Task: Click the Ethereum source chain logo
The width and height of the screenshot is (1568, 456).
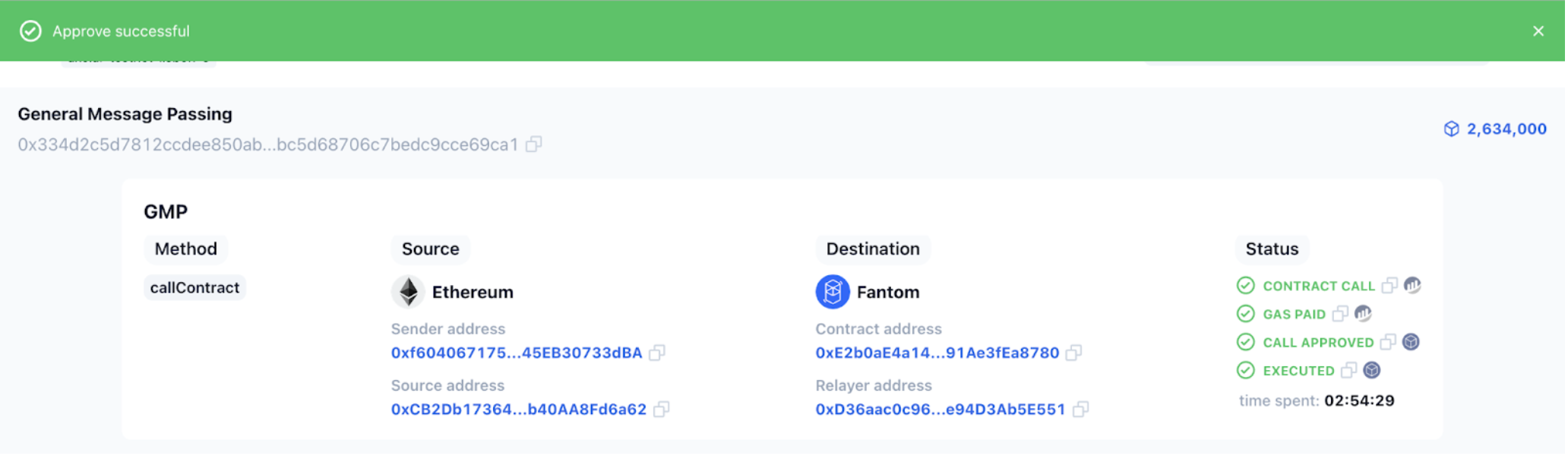Action: point(409,292)
